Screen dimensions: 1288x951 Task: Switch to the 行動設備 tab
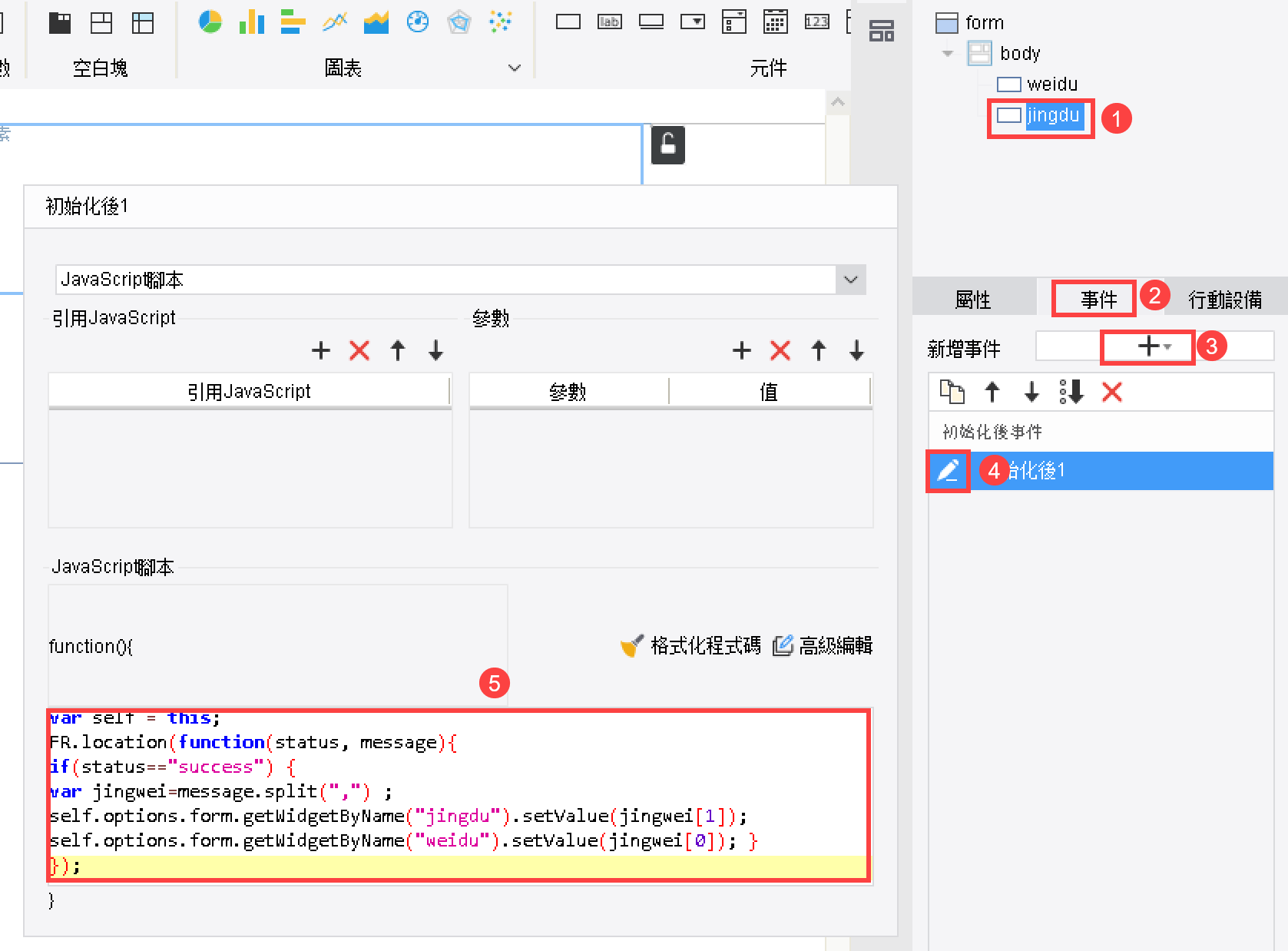click(1224, 299)
